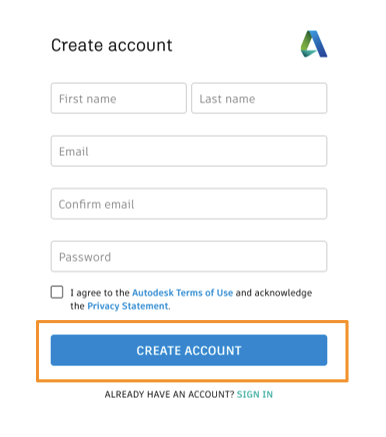386x437 pixels.
Task: Click the 'and acknowledge' label text
Action: pyautogui.click(x=274, y=293)
